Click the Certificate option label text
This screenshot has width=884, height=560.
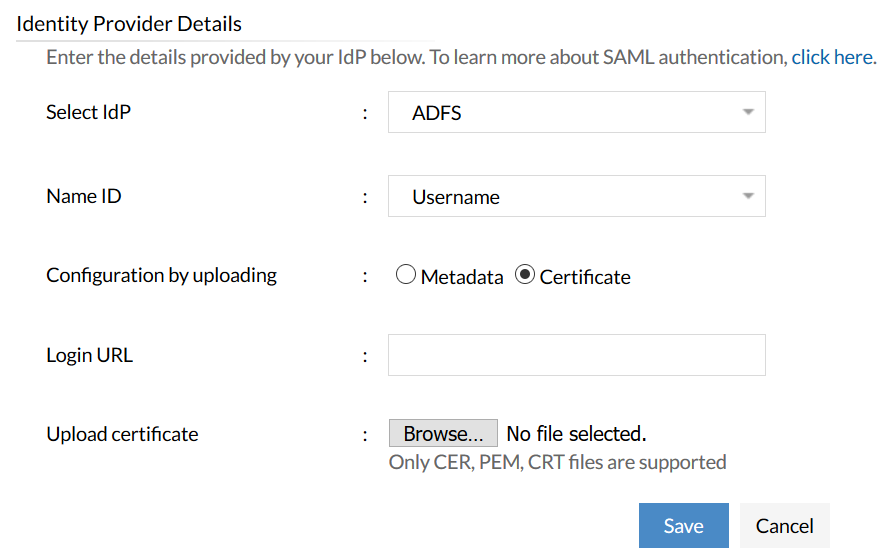point(585,277)
